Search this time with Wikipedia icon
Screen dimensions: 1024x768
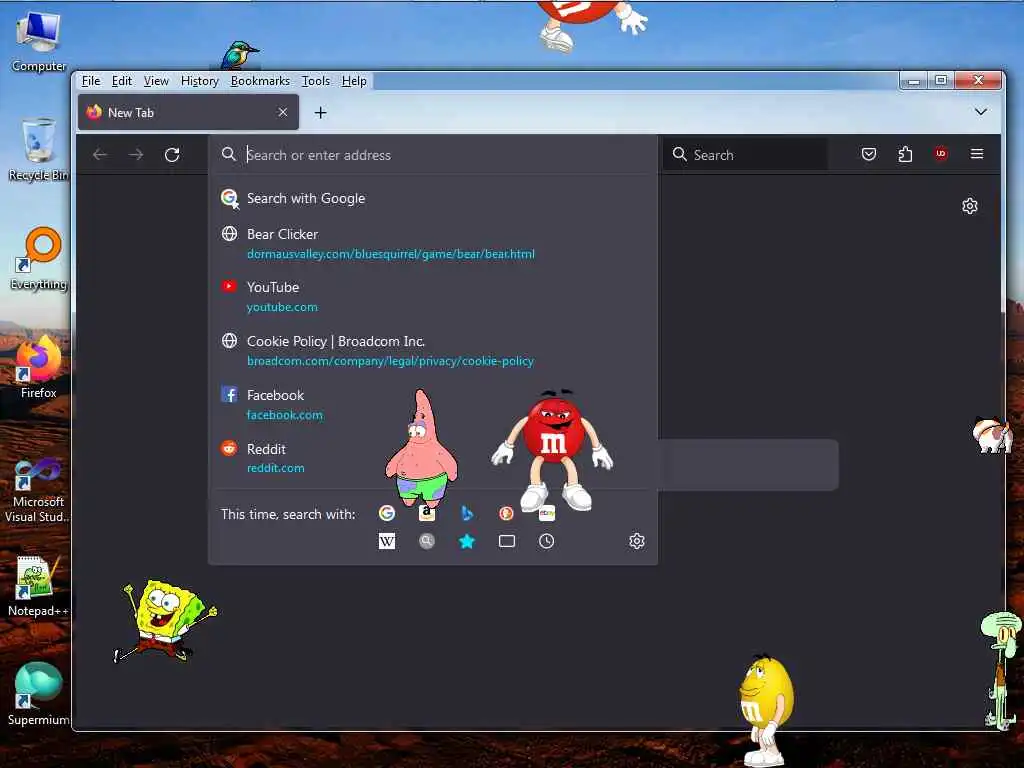tap(387, 541)
